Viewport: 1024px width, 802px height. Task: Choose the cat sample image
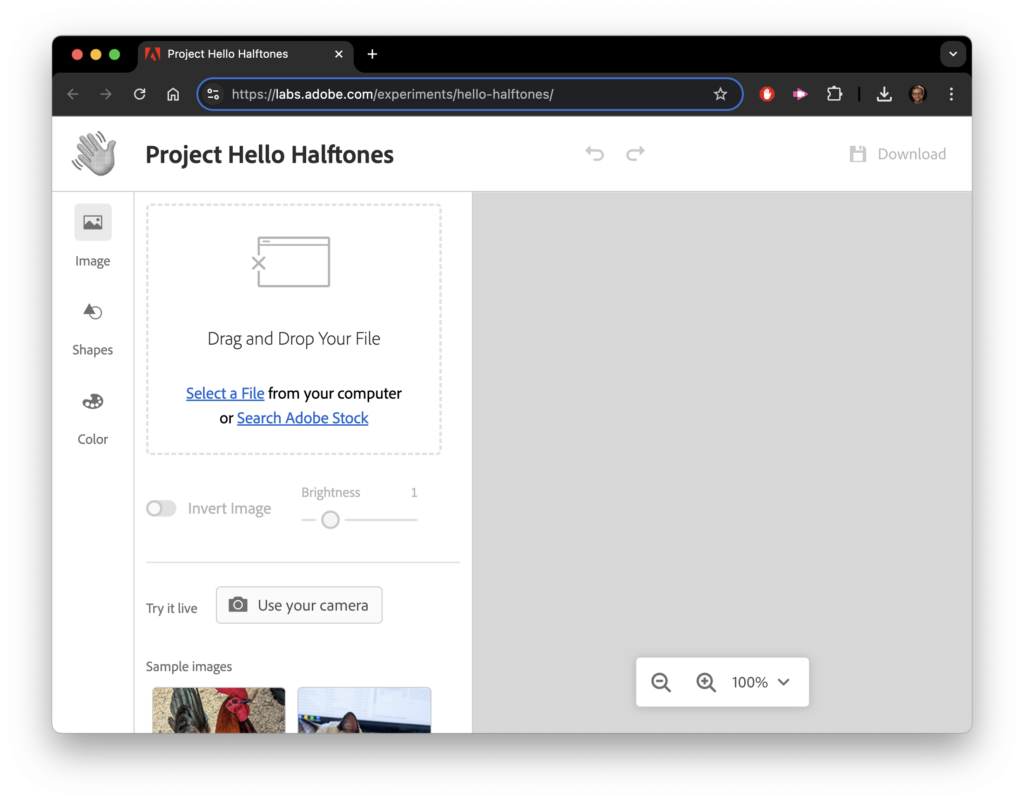tap(364, 710)
